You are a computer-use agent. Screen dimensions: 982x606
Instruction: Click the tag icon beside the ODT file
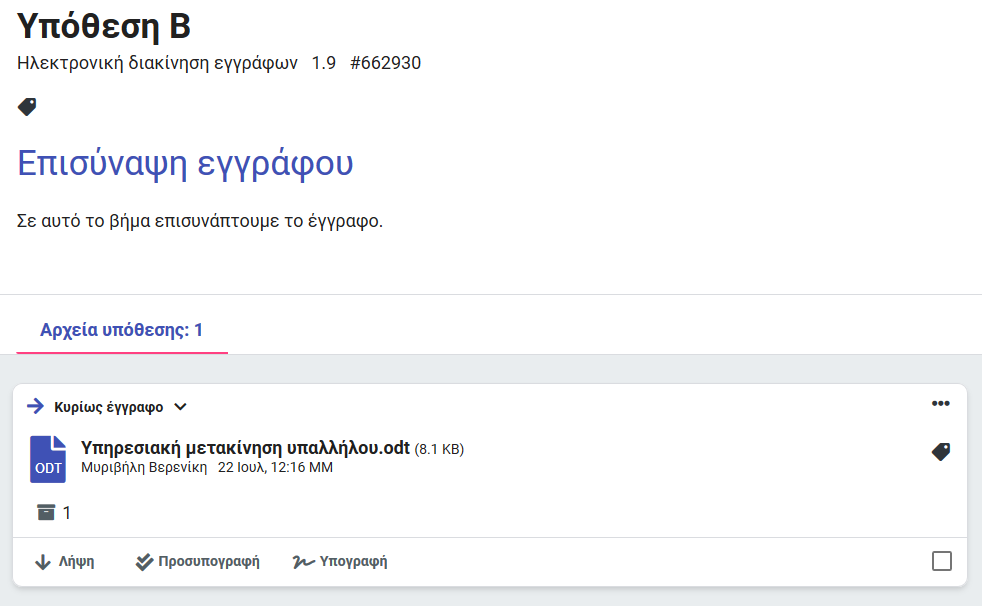(x=941, y=451)
